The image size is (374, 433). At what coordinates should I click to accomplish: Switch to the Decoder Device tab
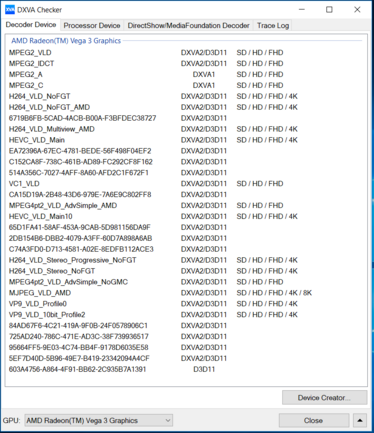[31, 25]
